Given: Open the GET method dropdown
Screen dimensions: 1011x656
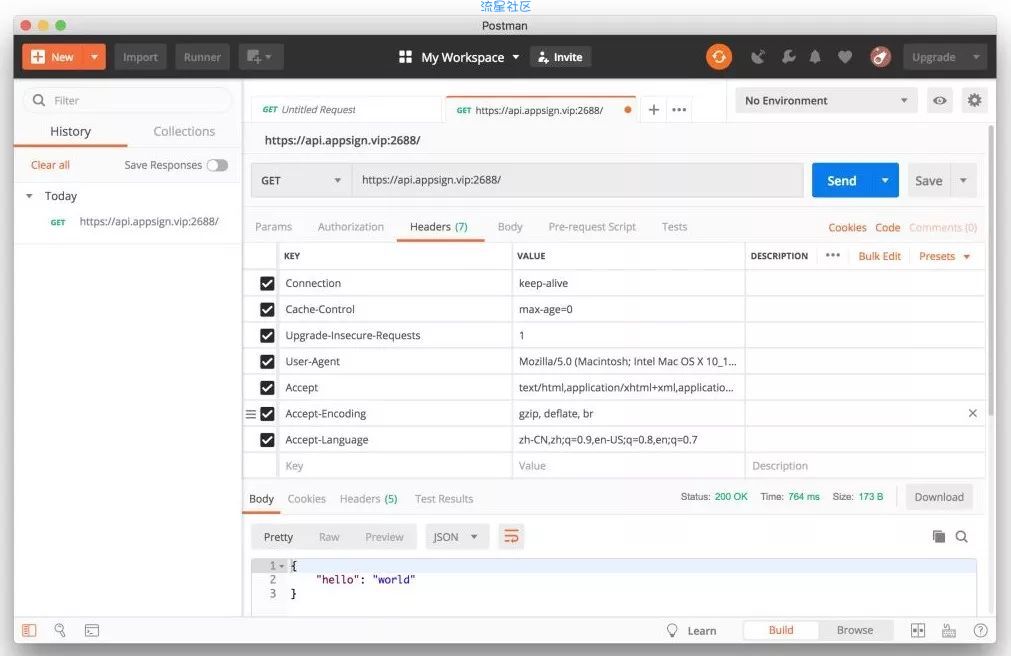Looking at the screenshot, I should pos(301,181).
